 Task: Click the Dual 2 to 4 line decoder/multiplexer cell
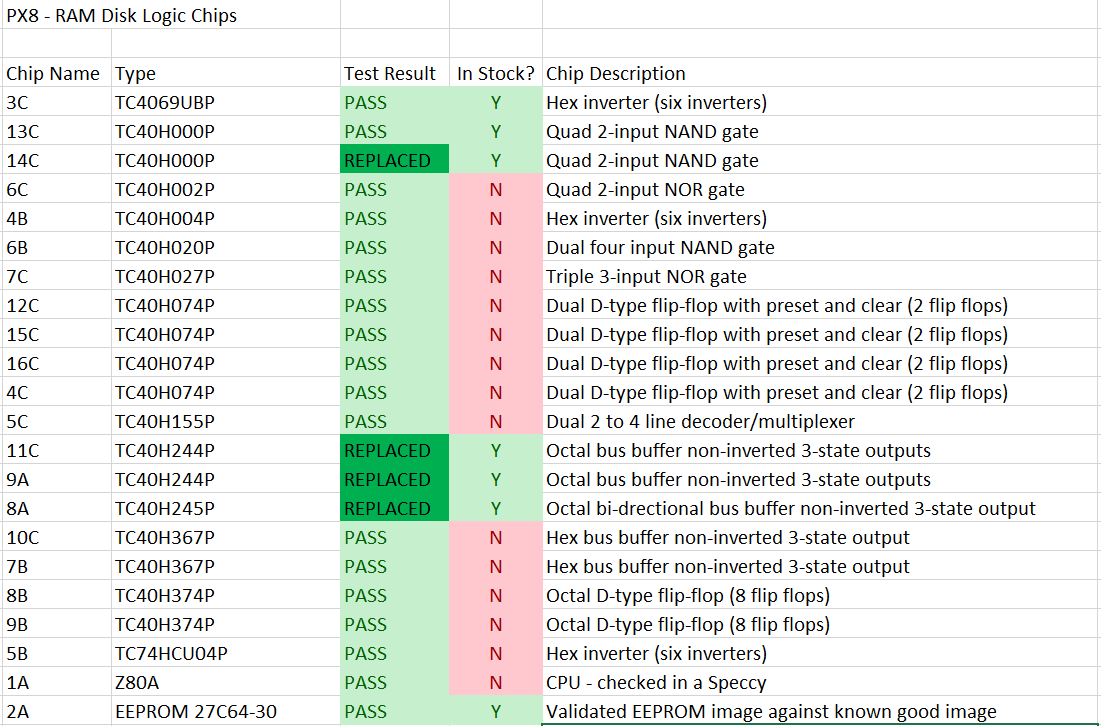(822, 421)
